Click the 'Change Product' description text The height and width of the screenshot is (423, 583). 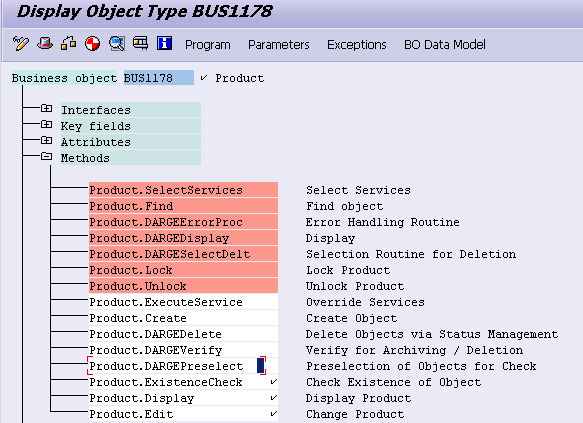click(355, 414)
